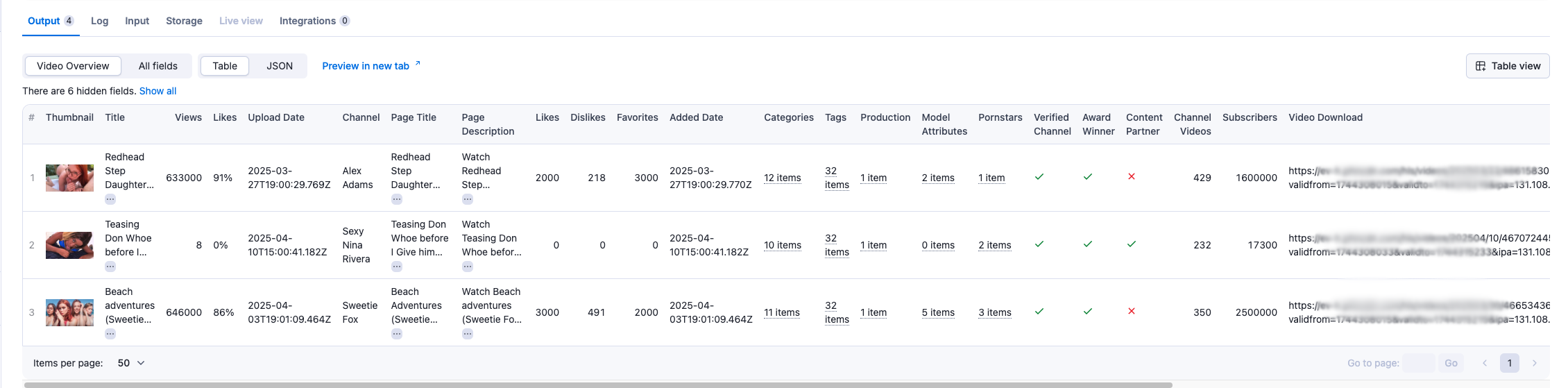Expand 11 items Categories in row 3
Viewport: 1568px width, 388px height.
click(782, 312)
